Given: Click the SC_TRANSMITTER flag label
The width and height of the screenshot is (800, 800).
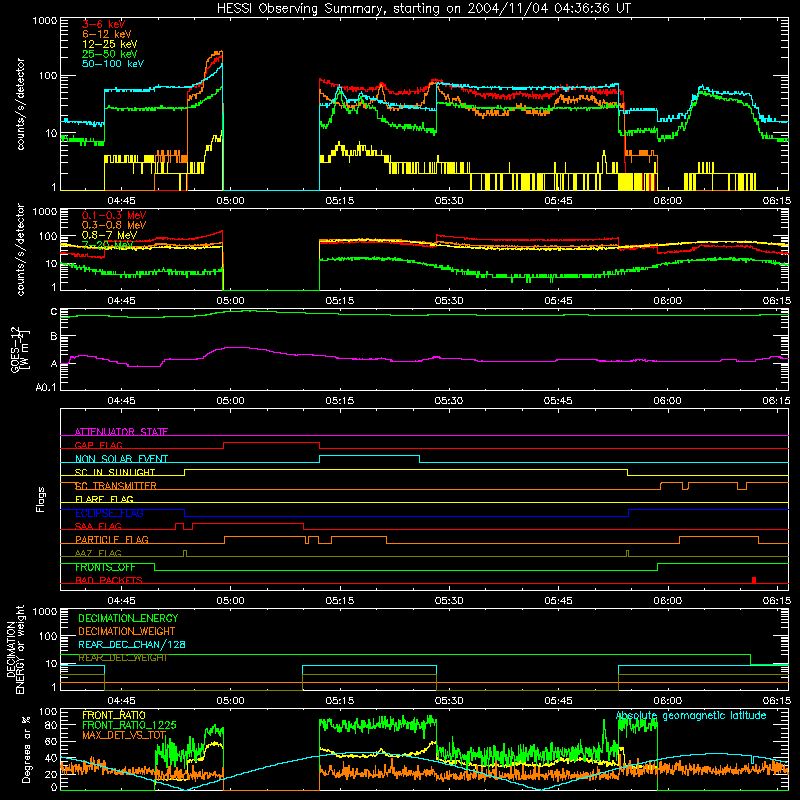Looking at the screenshot, I should [x=116, y=486].
